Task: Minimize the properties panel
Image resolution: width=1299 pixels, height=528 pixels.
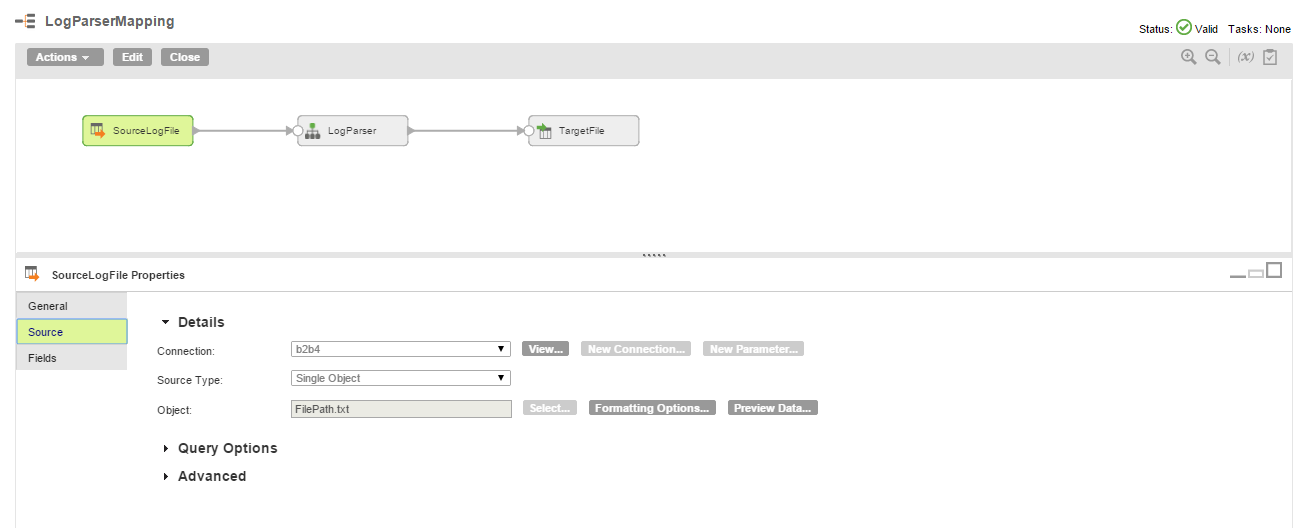Action: coord(1238,275)
